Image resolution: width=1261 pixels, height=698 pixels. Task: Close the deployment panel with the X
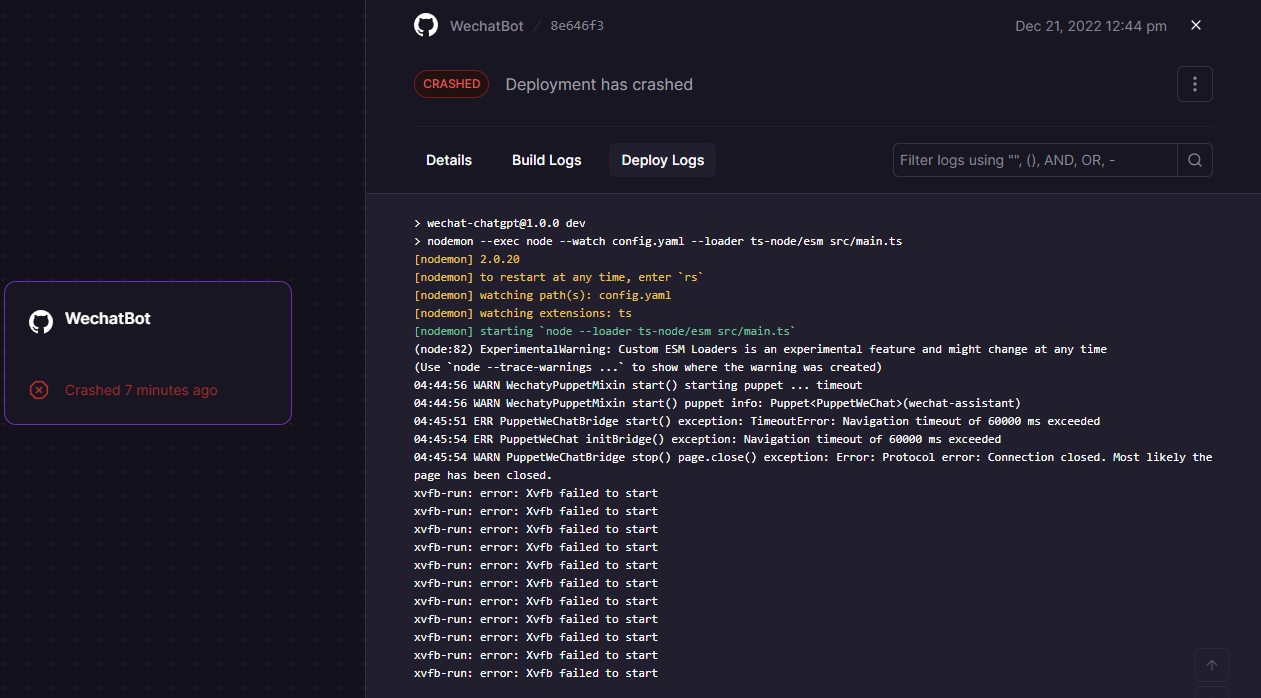click(1196, 25)
